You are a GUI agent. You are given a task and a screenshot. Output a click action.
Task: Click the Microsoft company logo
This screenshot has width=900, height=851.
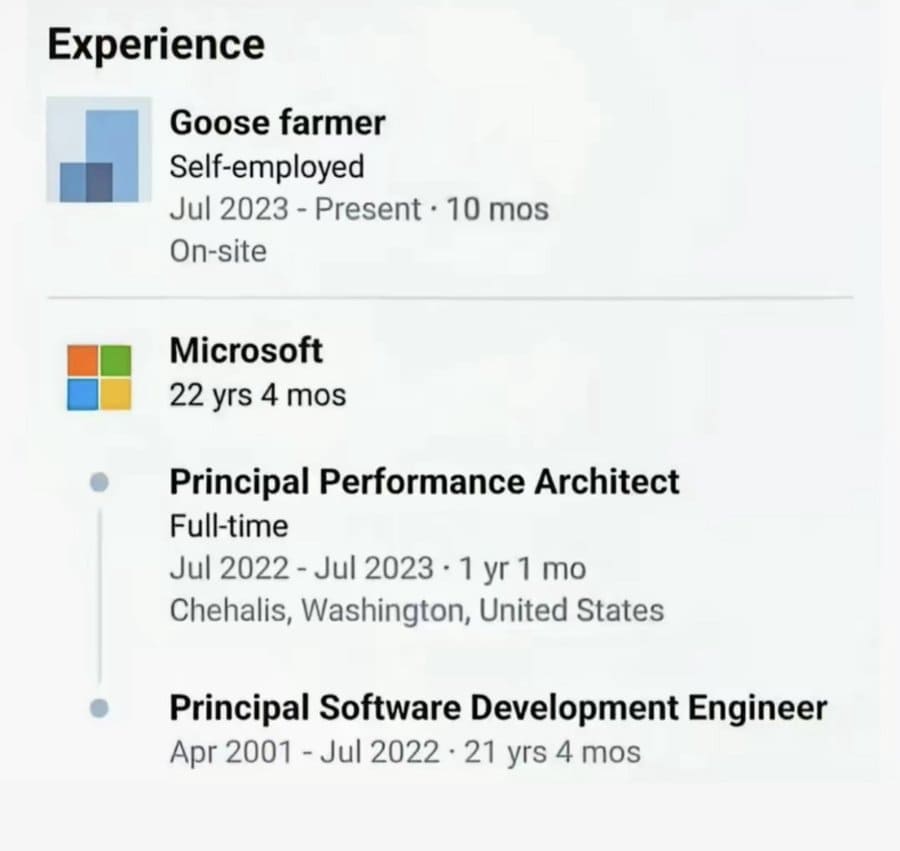(x=99, y=377)
